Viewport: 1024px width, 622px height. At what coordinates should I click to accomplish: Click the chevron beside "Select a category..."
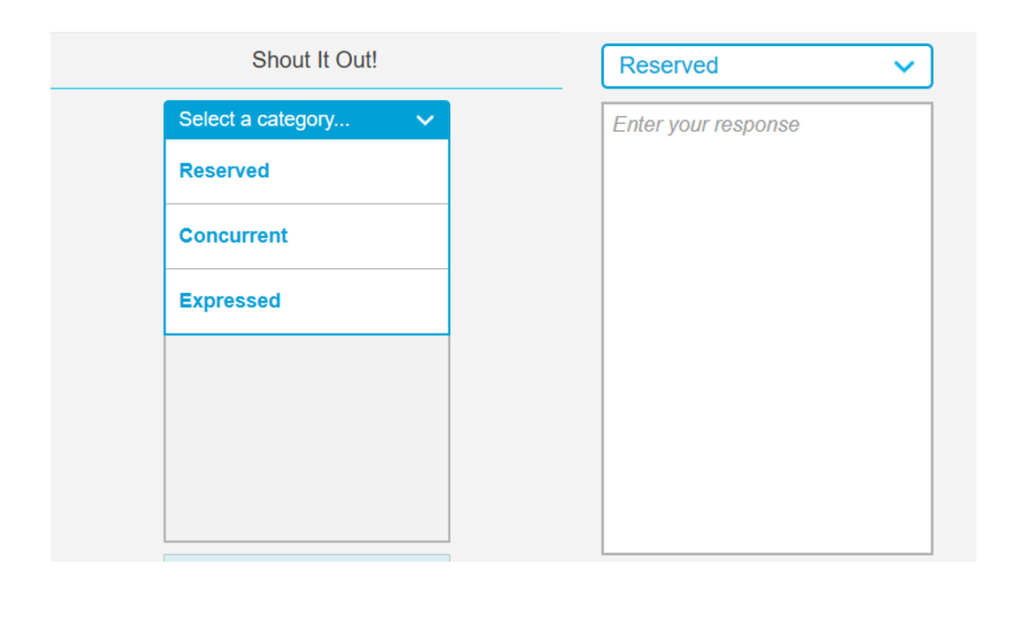pyautogui.click(x=425, y=120)
